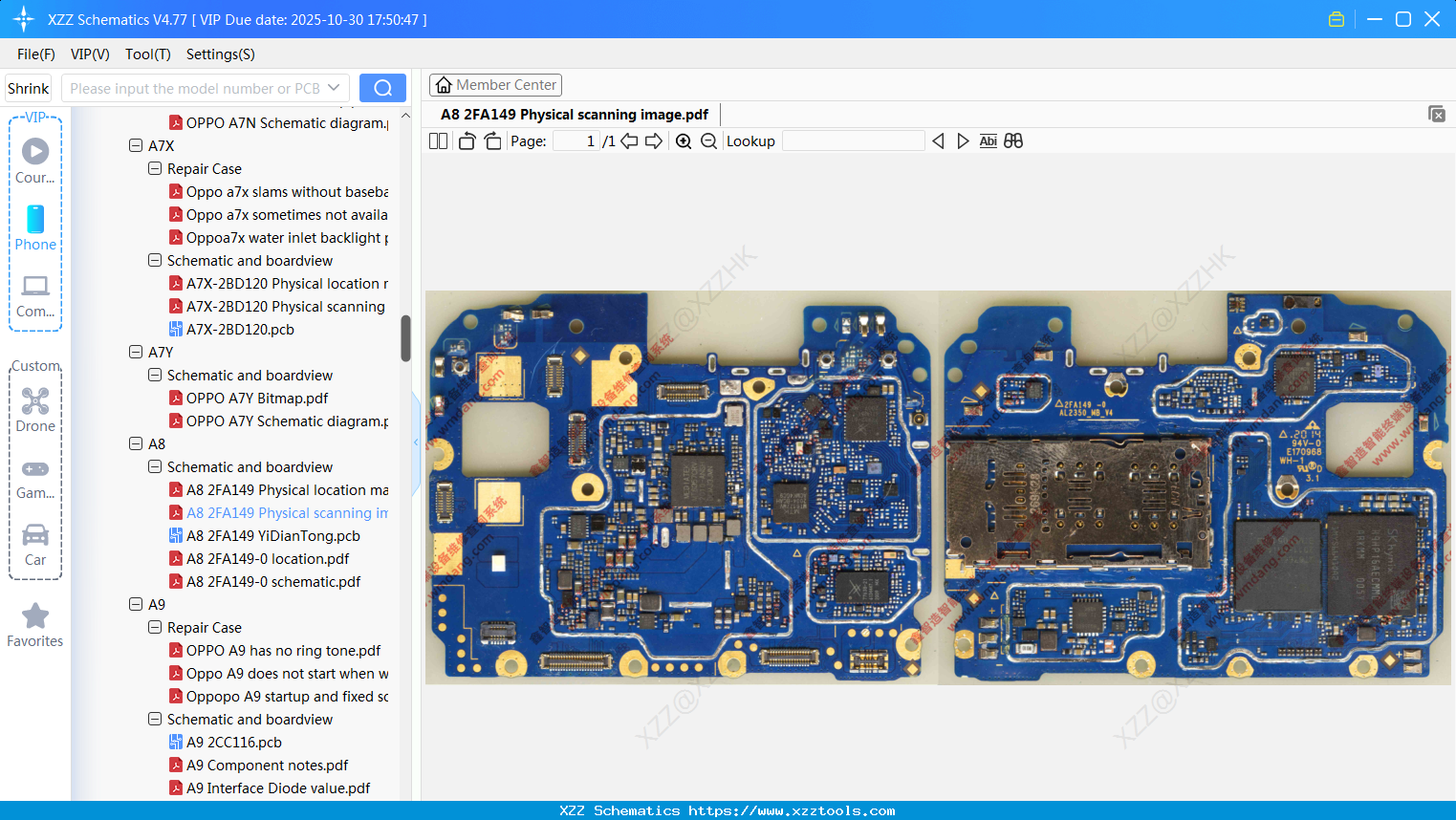Select the Phone category icon
The width and height of the screenshot is (1456, 820).
coord(35,228)
